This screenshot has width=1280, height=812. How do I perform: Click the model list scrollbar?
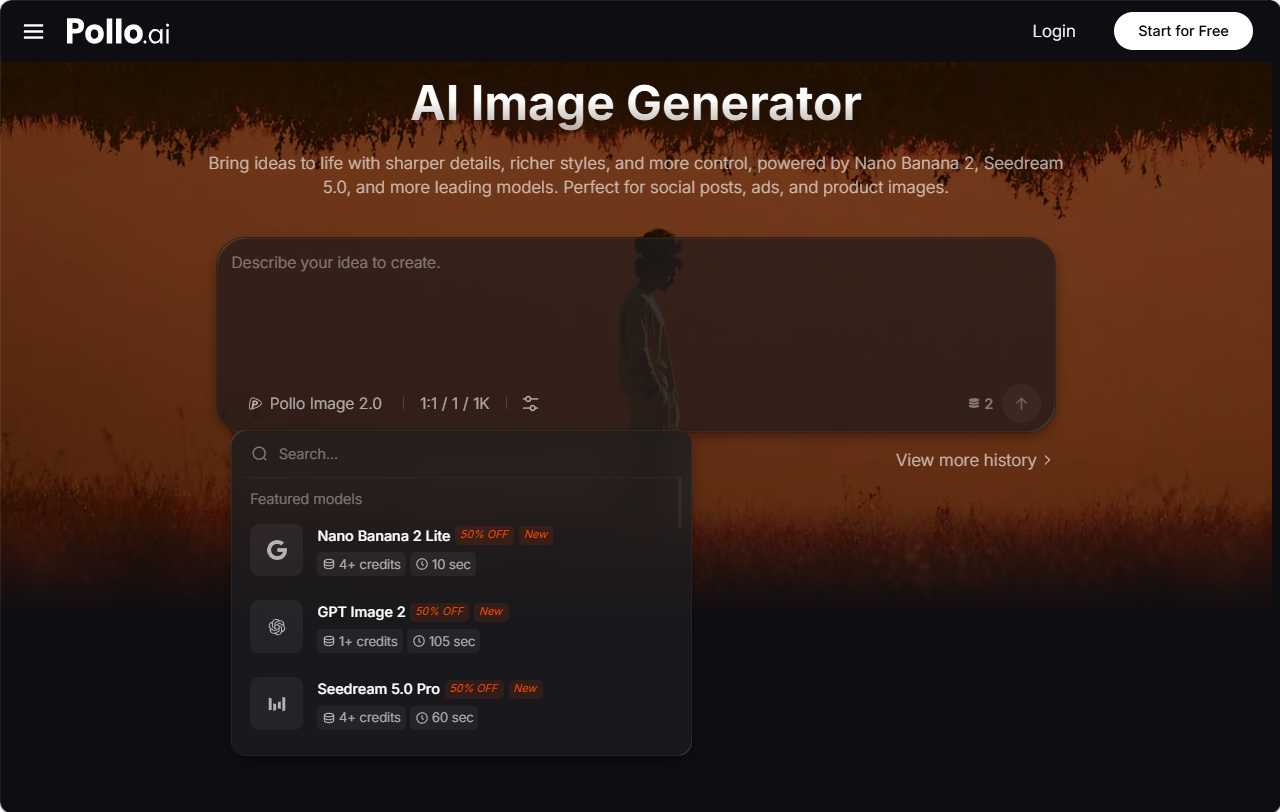click(681, 503)
